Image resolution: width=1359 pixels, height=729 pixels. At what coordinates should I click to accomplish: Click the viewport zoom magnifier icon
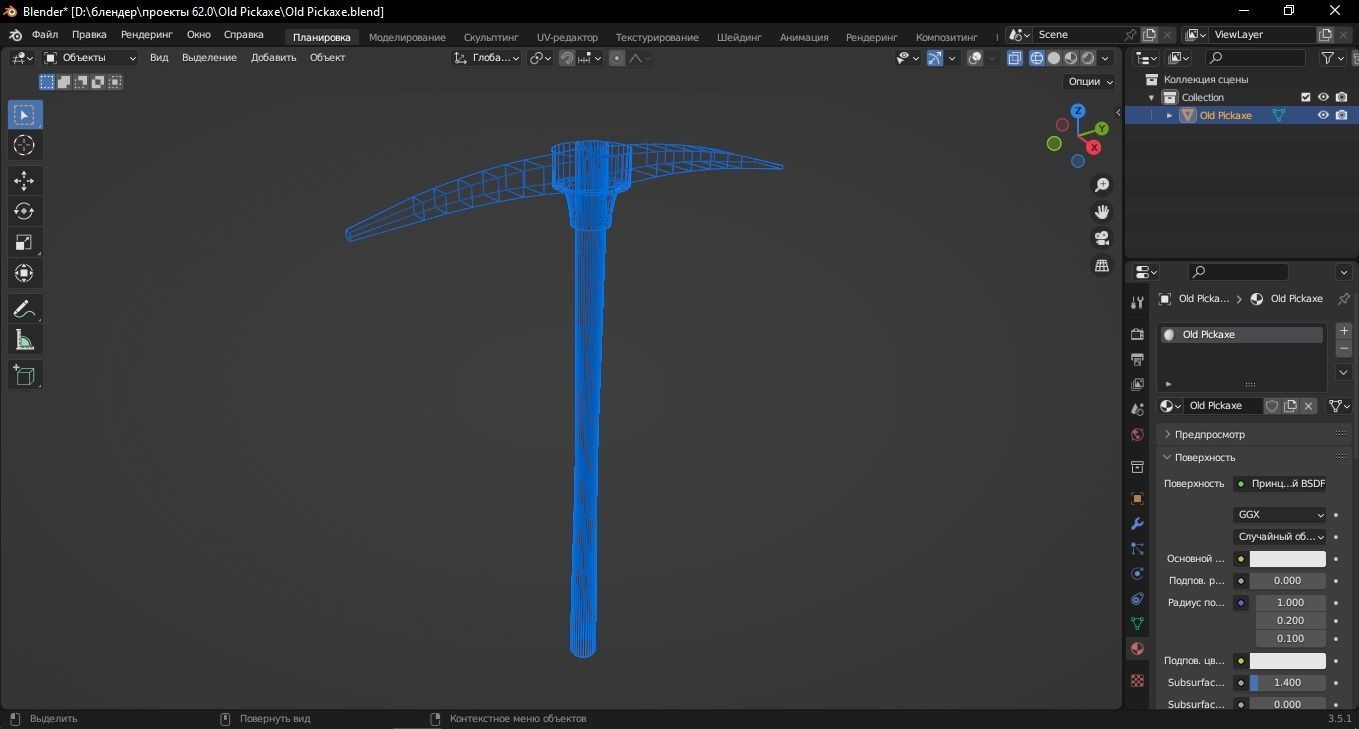coord(1102,185)
